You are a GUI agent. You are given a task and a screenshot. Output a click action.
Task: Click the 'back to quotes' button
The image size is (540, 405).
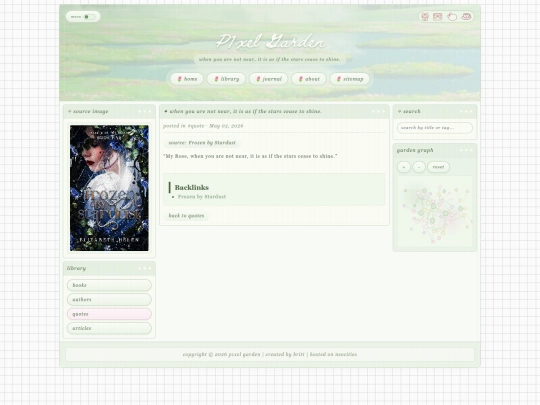pyautogui.click(x=186, y=216)
